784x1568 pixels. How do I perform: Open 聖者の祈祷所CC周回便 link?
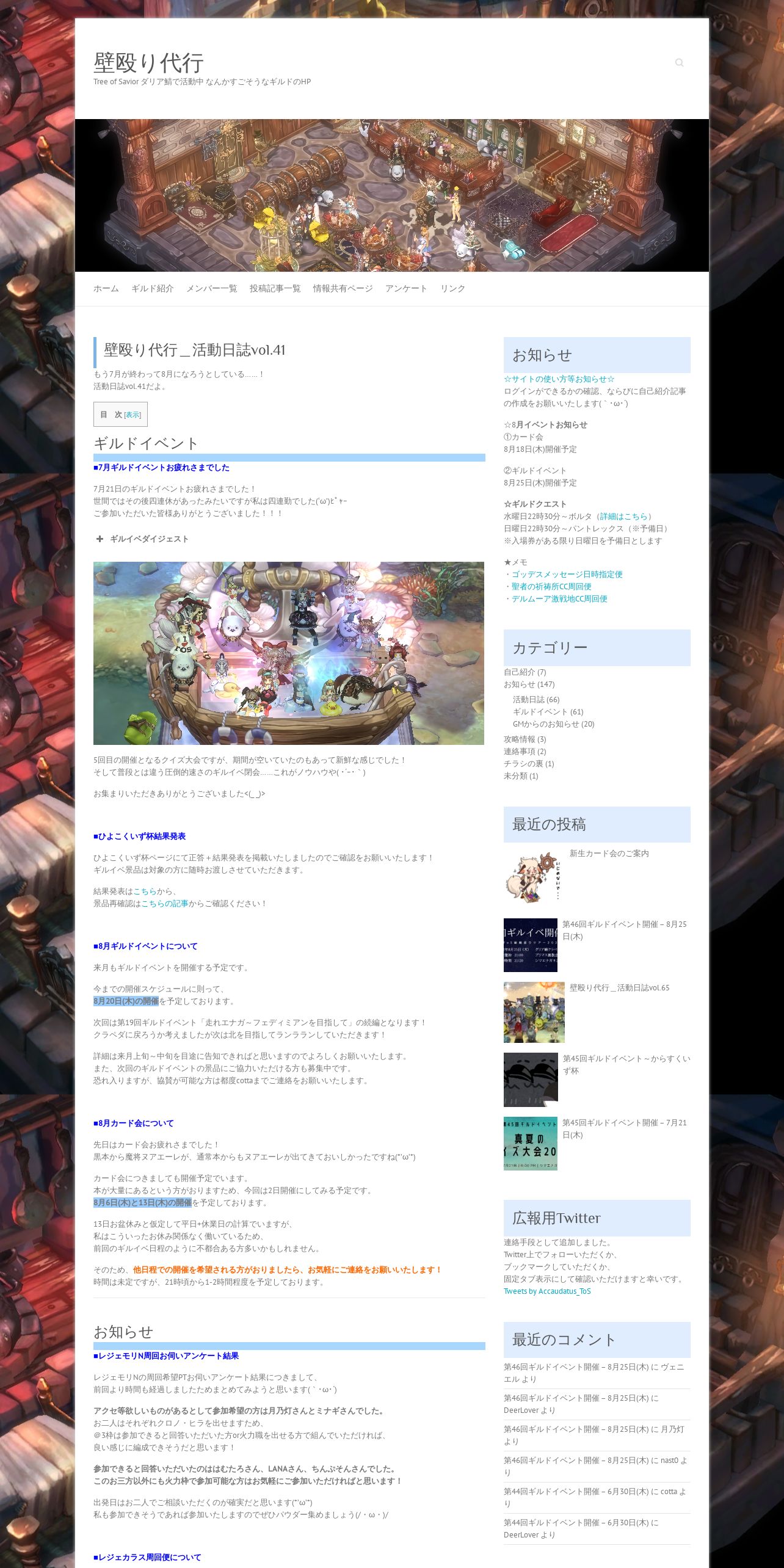551,586
